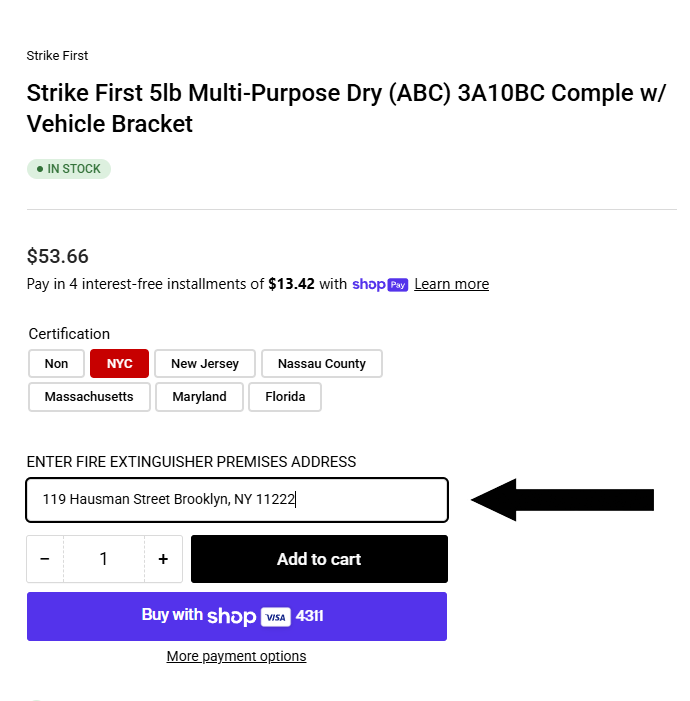This screenshot has width=690, height=701.
Task: Open the Shop Pay Learn more link
Action: 452,284
